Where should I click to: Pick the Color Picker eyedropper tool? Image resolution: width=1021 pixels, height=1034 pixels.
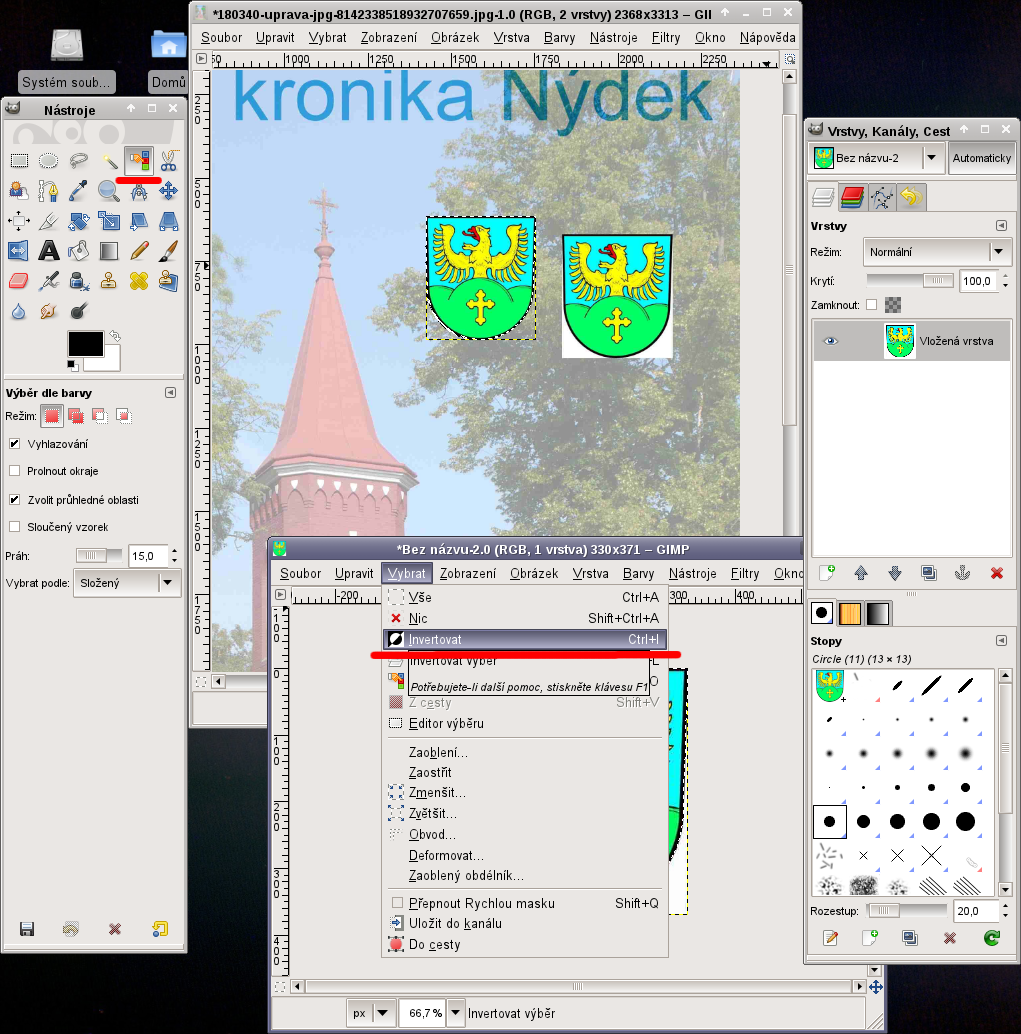[x=78, y=191]
